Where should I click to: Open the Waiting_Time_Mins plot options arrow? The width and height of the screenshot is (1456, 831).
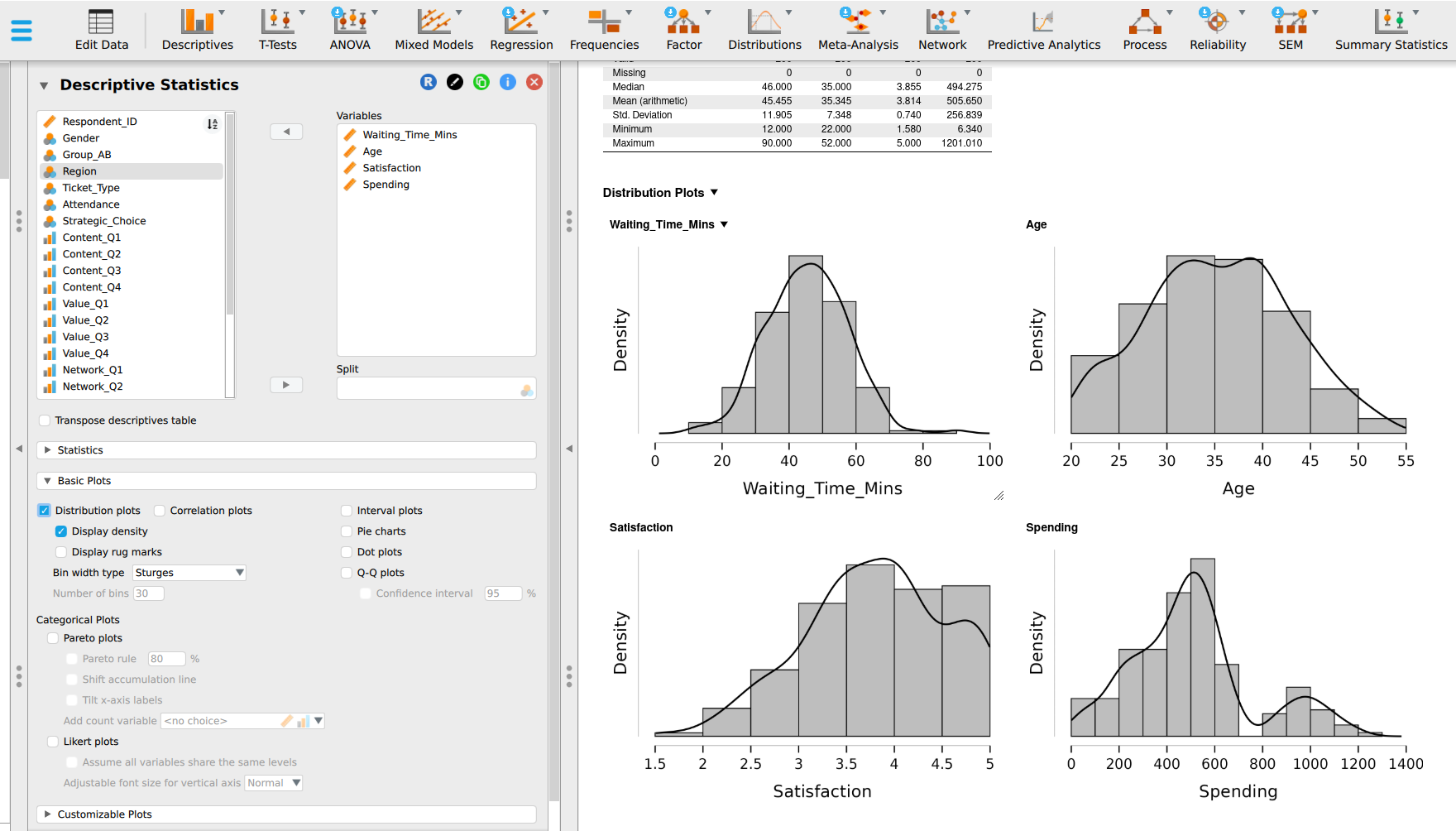click(724, 224)
